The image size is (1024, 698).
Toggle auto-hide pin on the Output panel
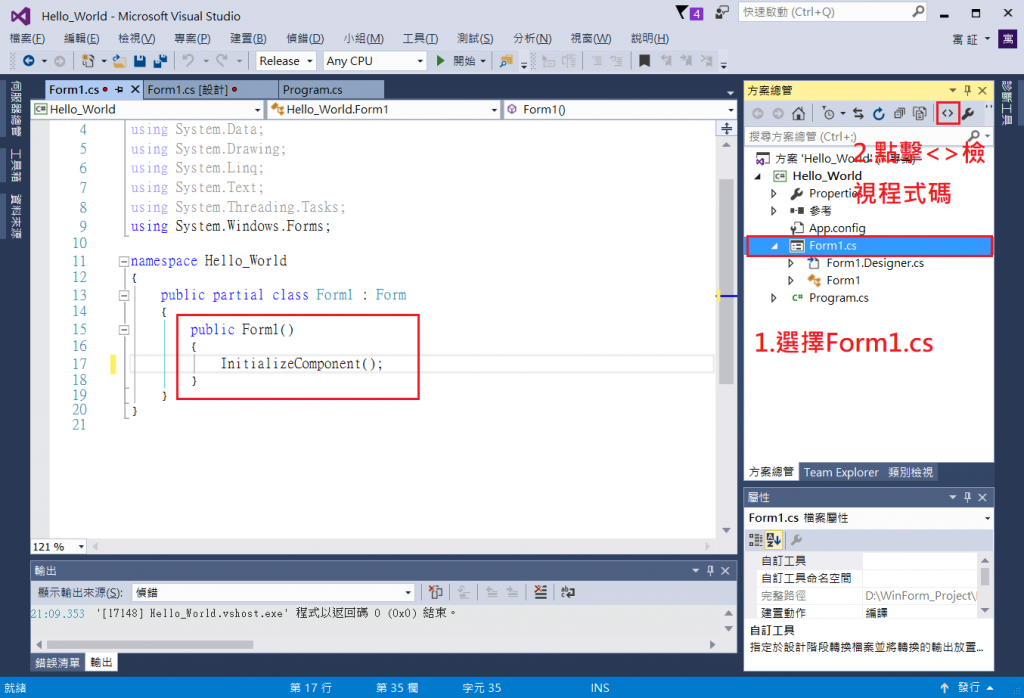tap(711, 571)
